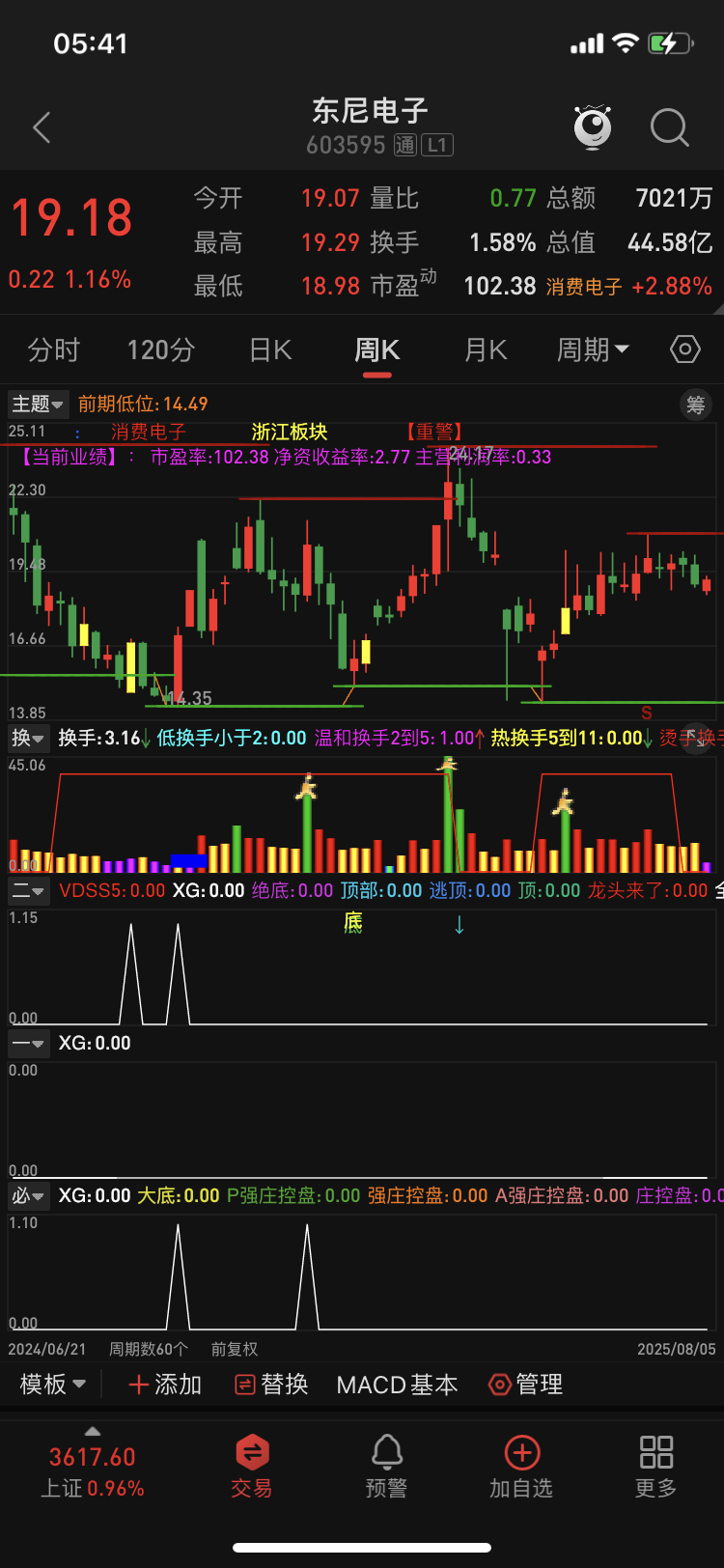The width and height of the screenshot is (724, 1568).
Task: Tap the 消费电子 +2.88% sector link
Action: coord(628,286)
